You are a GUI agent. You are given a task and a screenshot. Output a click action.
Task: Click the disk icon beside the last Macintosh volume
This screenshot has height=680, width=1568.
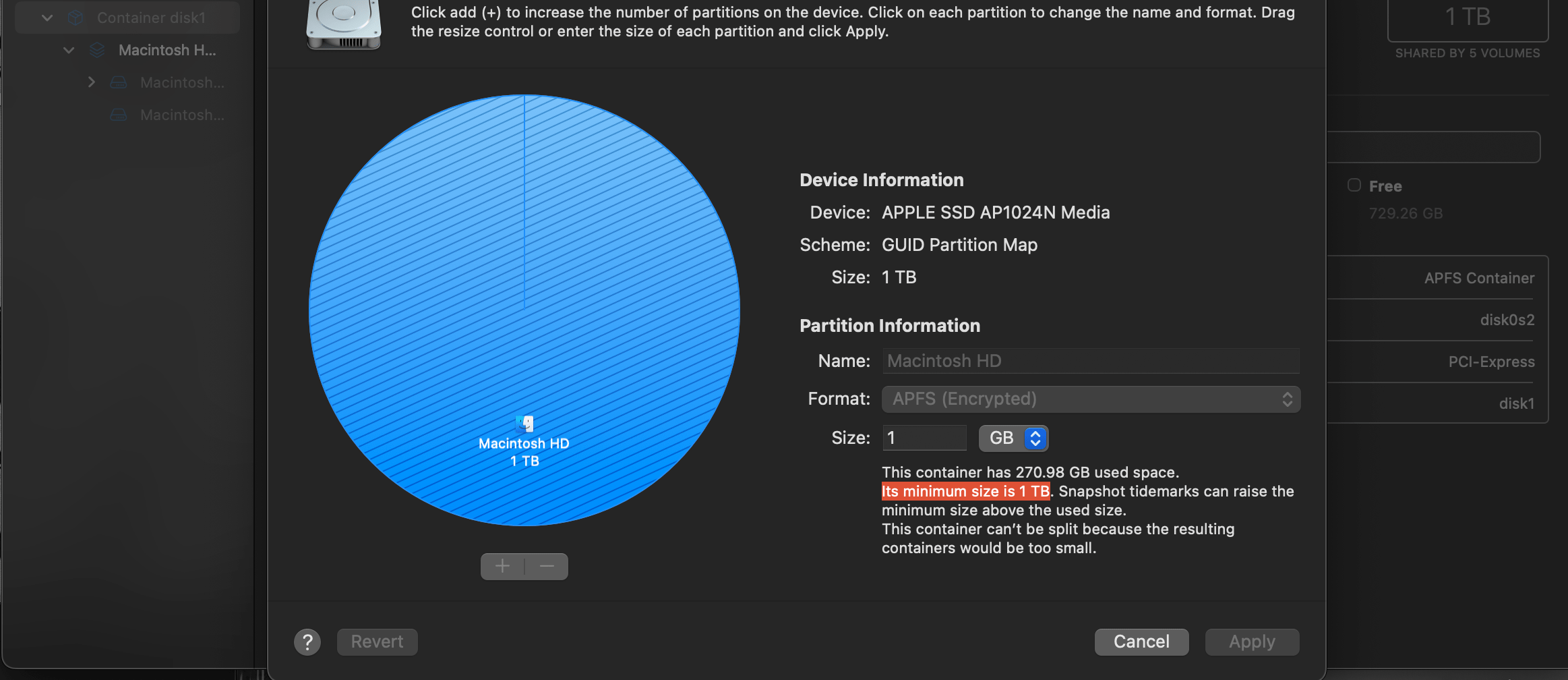(118, 115)
